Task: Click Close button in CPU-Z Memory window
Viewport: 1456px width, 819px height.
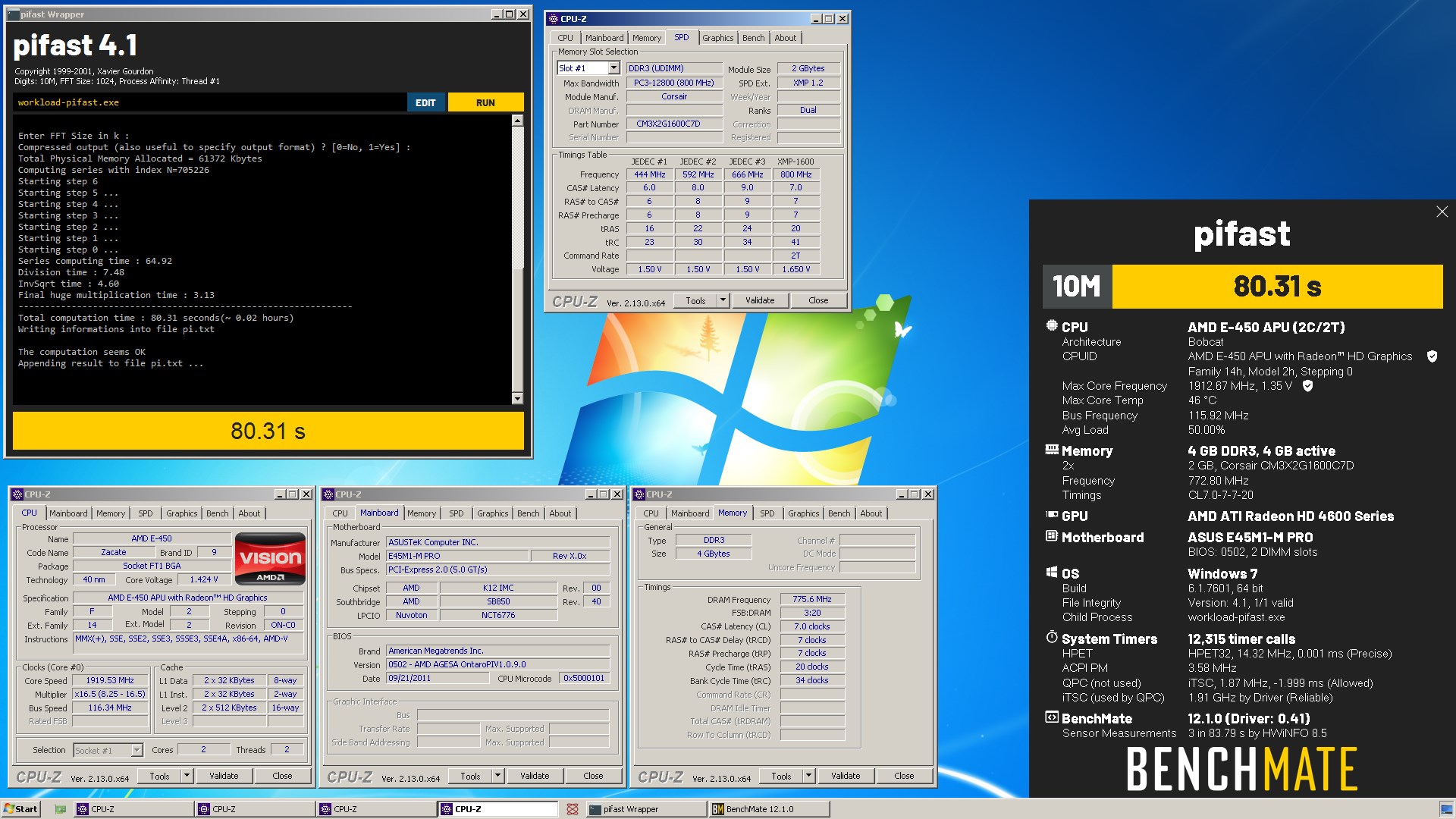Action: 904,776
